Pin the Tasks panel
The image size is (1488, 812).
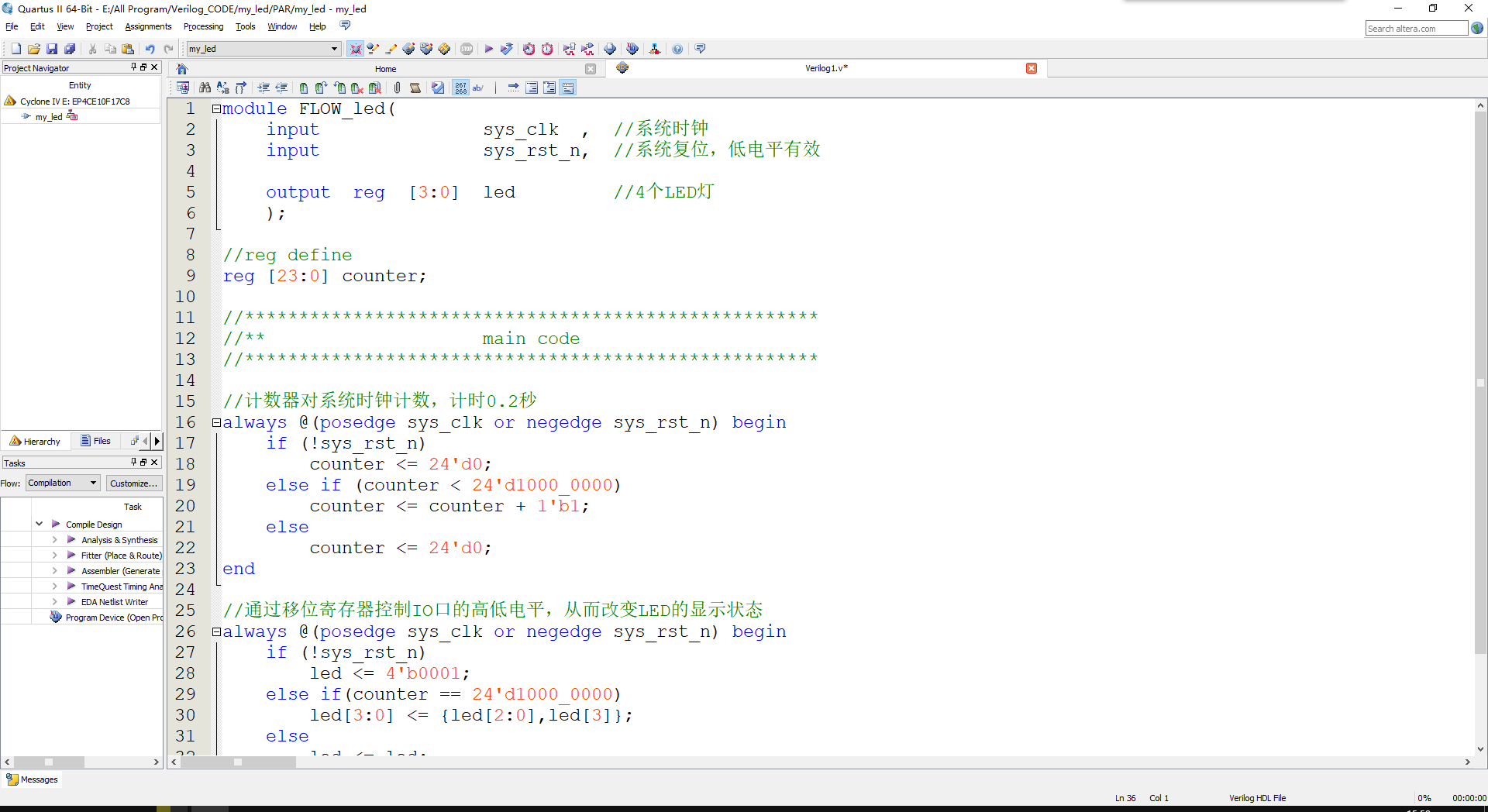(133, 462)
